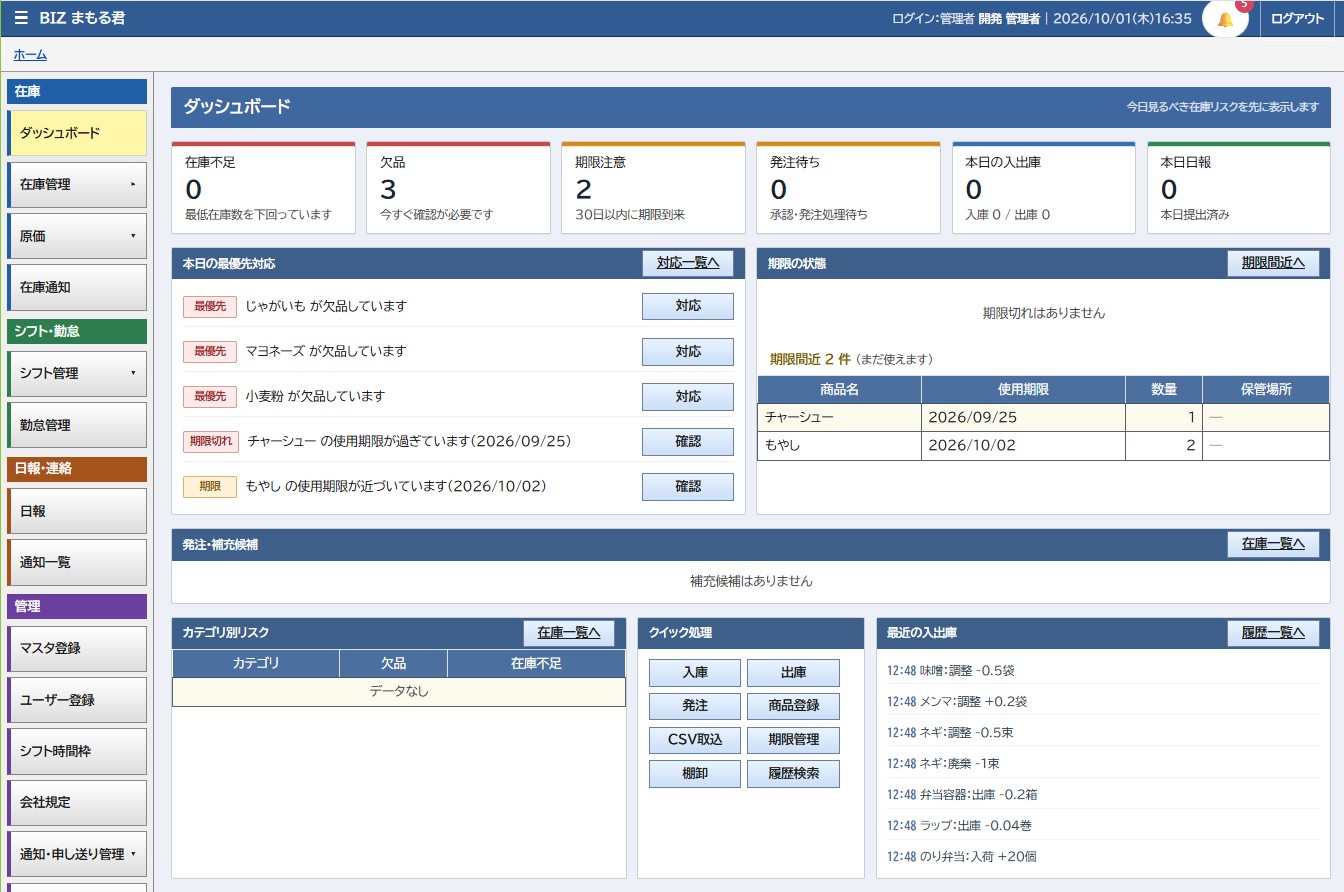Expand the シフト管理 sidebar dropdown
This screenshot has height=892, width=1344.
(77, 373)
